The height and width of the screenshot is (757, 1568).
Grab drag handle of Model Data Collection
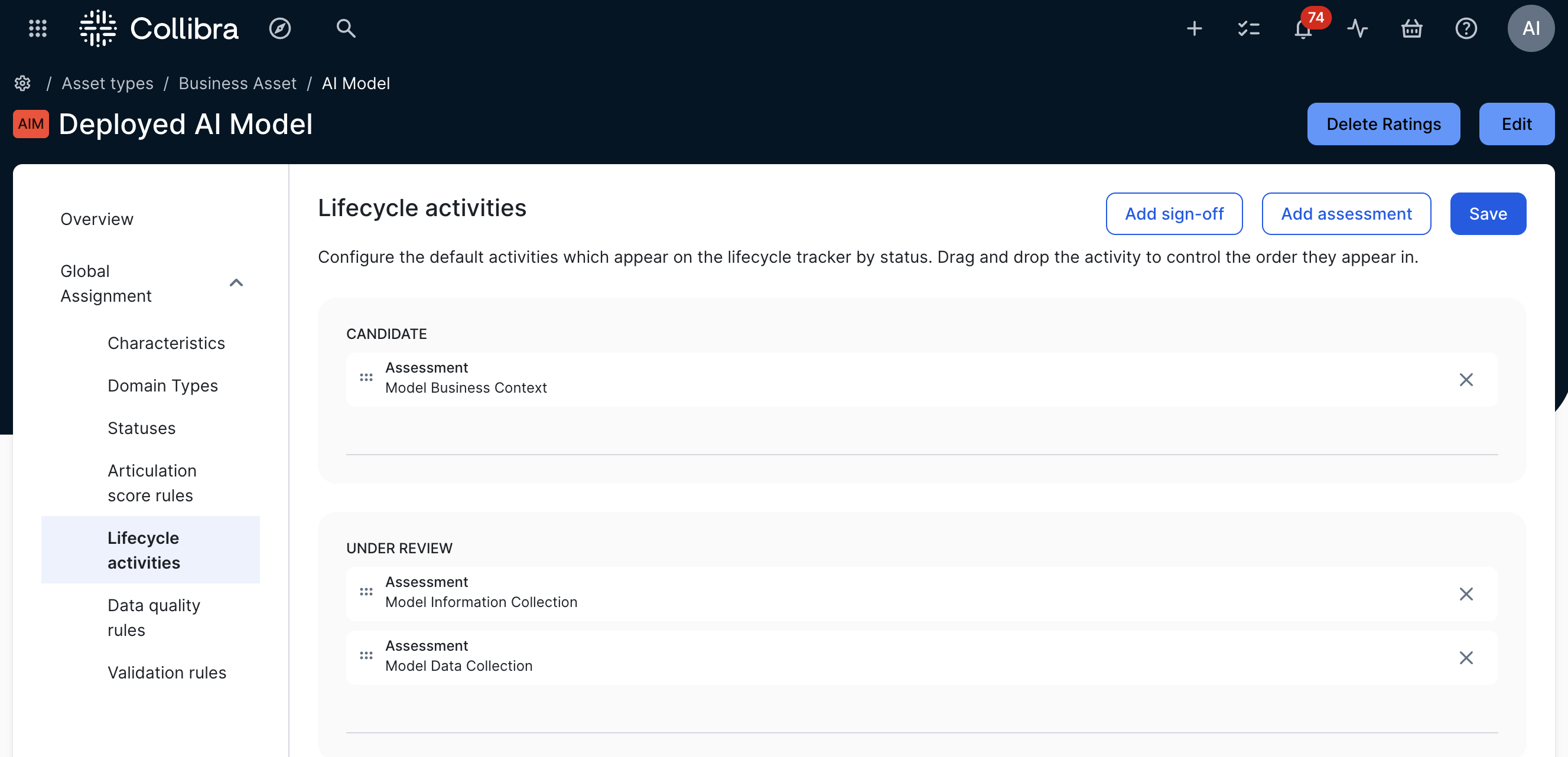click(x=366, y=655)
